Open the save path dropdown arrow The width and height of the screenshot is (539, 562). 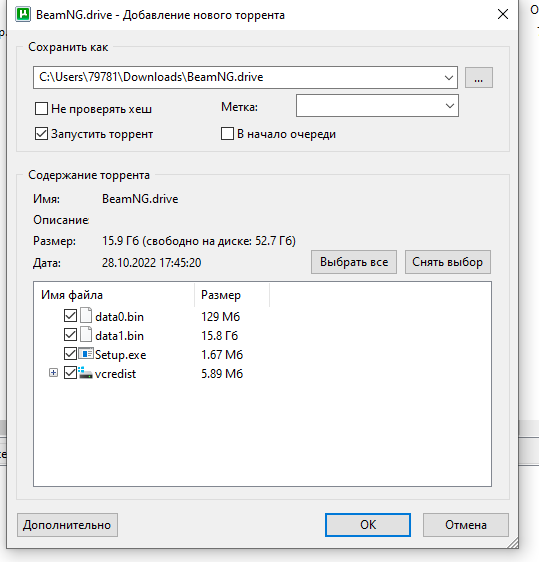[449, 77]
